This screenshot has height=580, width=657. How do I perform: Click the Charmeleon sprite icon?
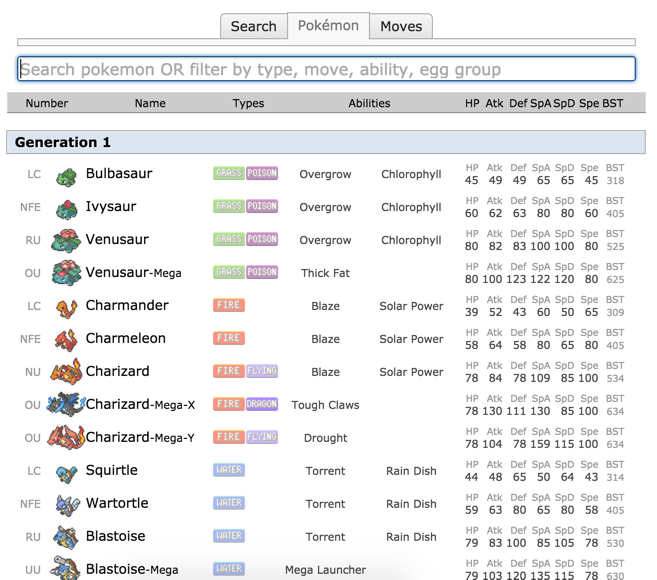pos(67,340)
